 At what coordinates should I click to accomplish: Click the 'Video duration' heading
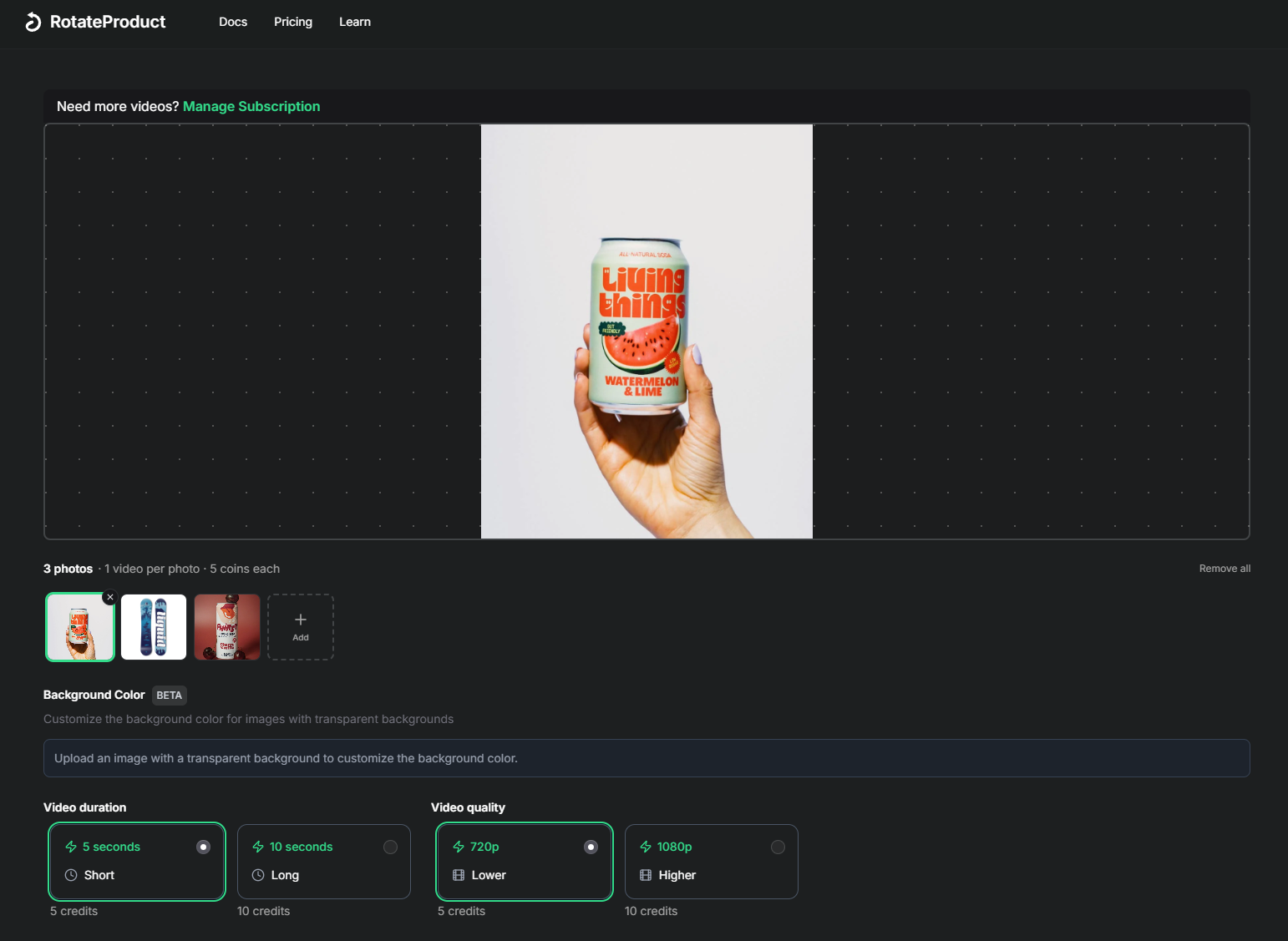click(85, 807)
